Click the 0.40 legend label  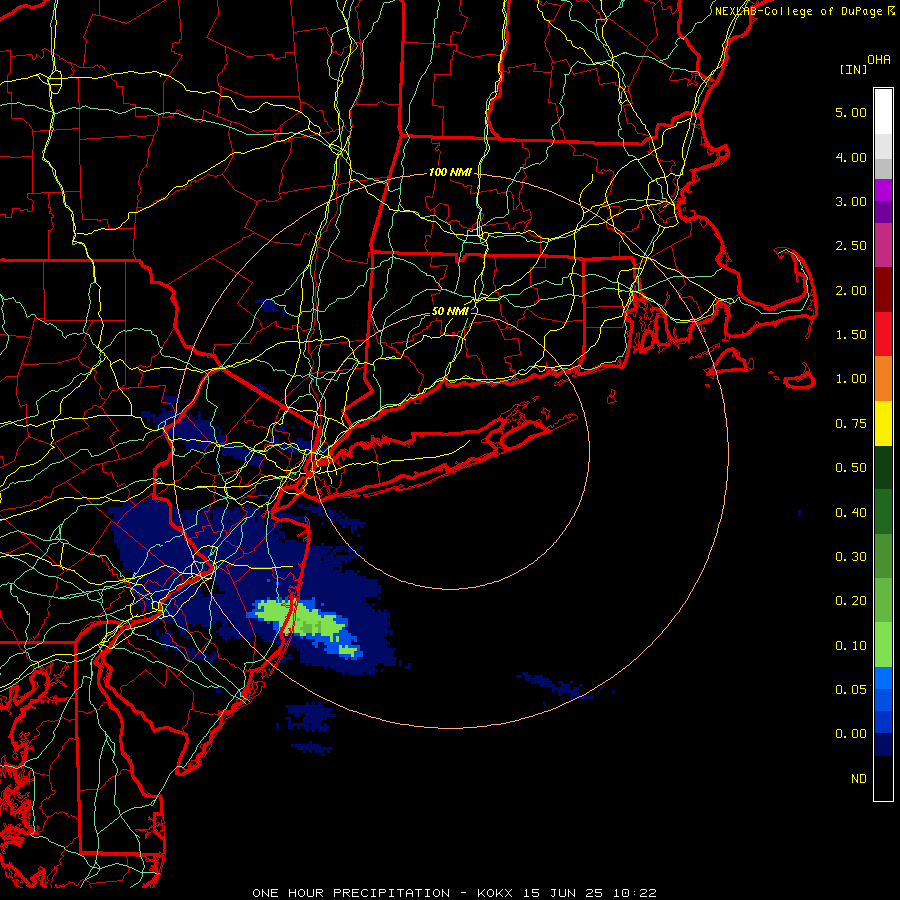coord(851,513)
